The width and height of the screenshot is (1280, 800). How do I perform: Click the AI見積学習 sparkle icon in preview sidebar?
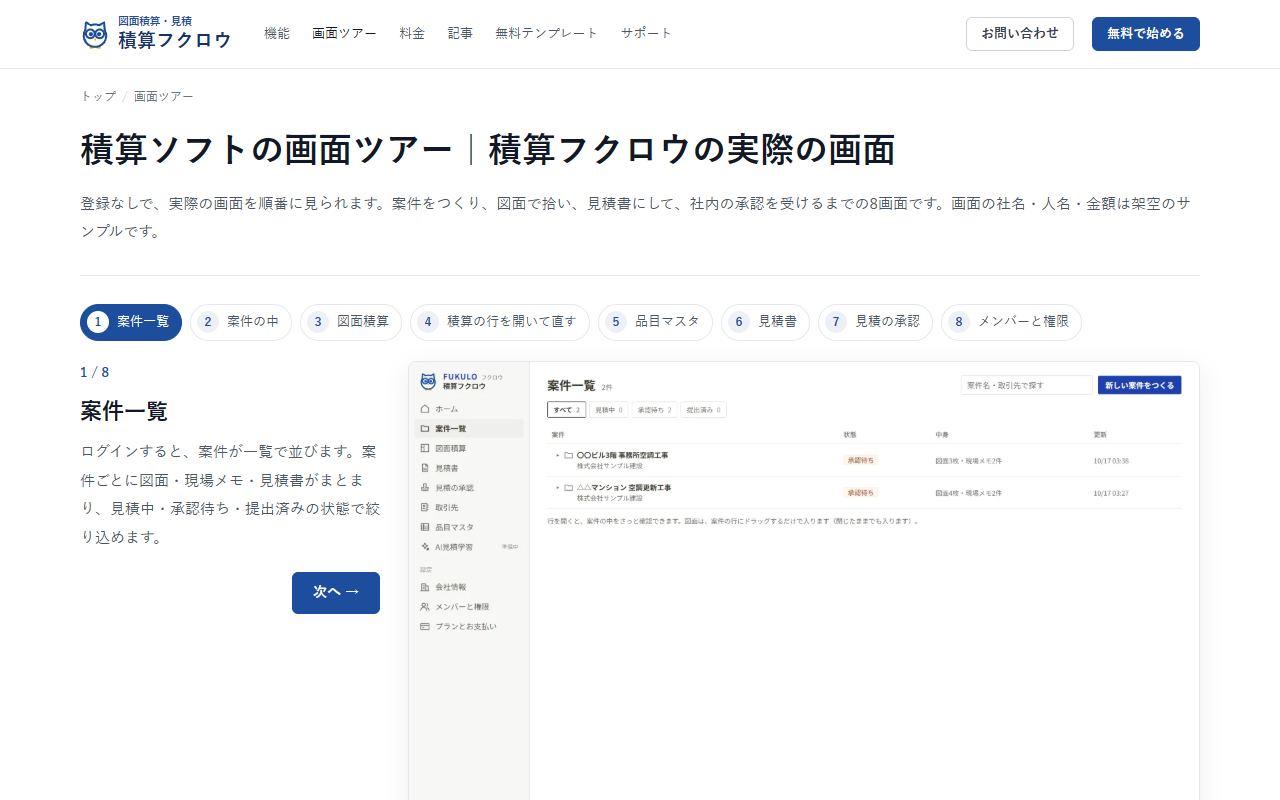tap(425, 547)
